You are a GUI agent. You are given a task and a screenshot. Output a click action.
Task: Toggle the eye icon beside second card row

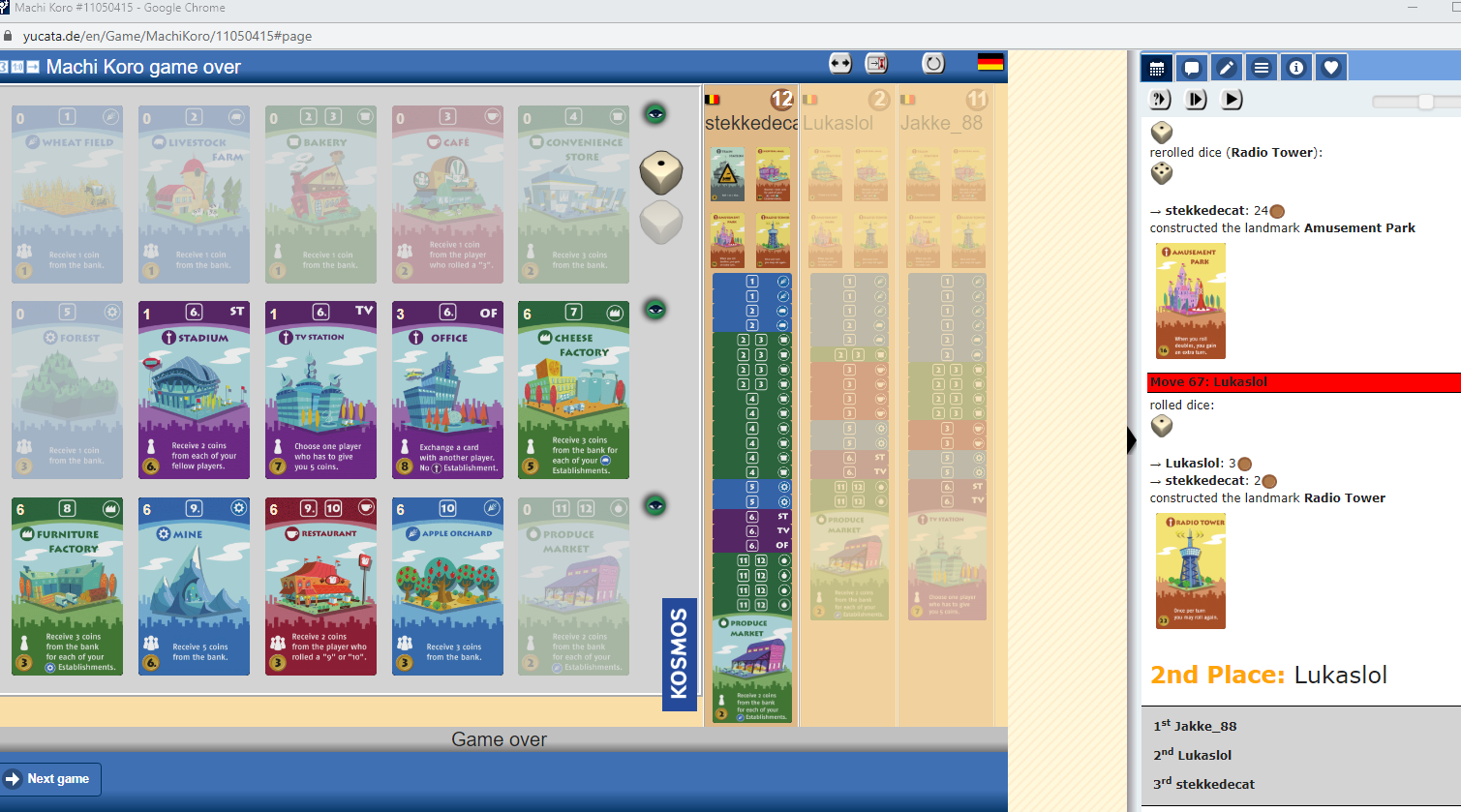coord(656,310)
